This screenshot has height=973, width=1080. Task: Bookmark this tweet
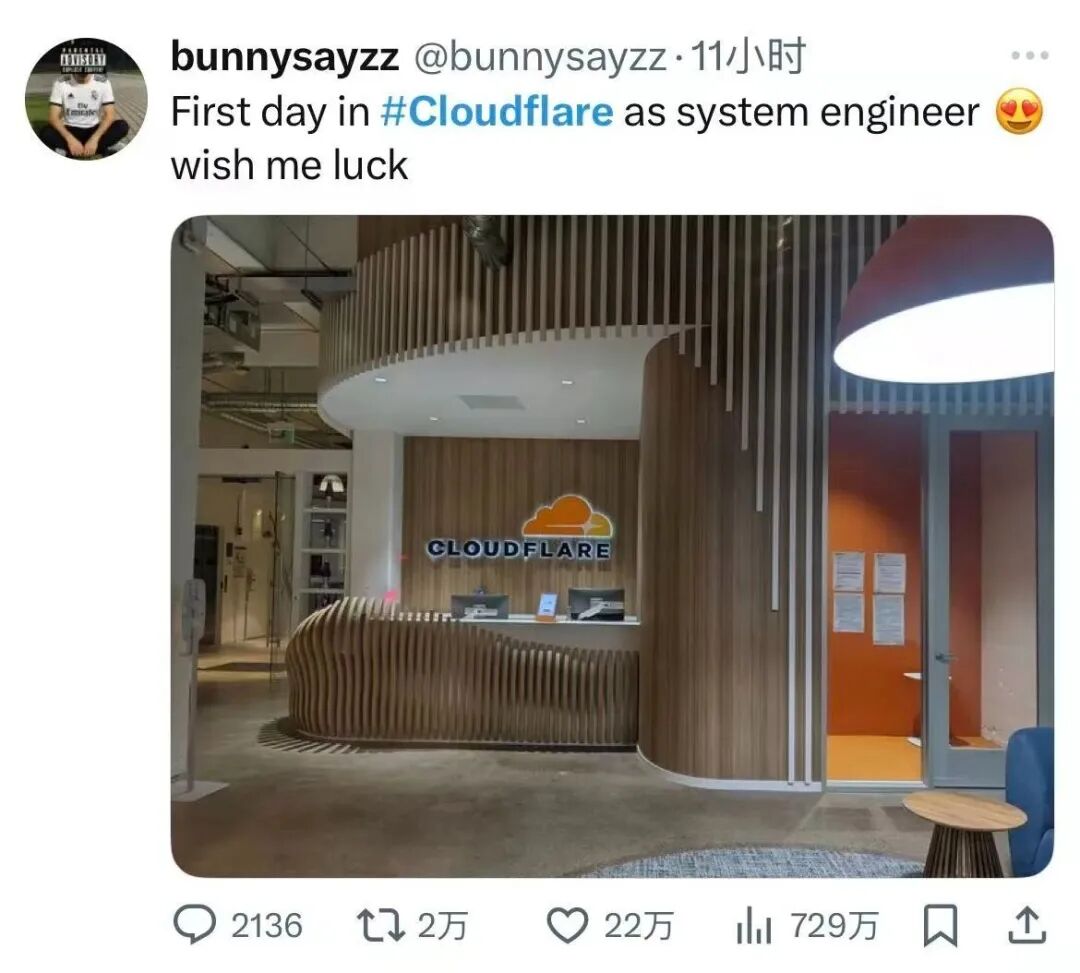tap(939, 926)
